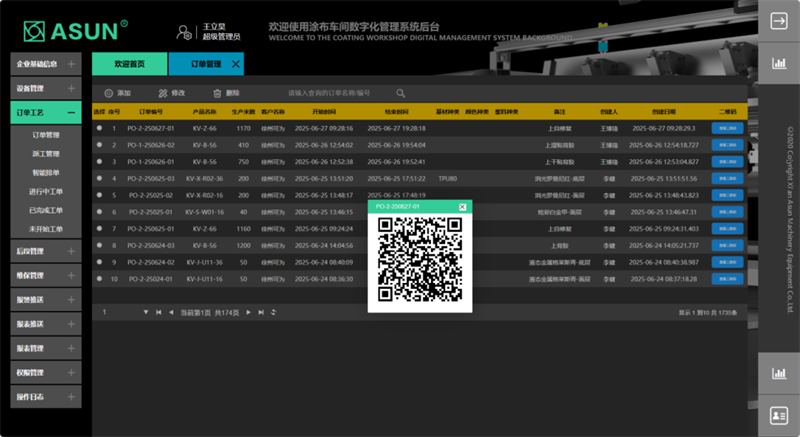Image resolution: width=800 pixels, height=437 pixels.
Task: Collapse the 订单工艺 sidebar section
Action: point(71,113)
